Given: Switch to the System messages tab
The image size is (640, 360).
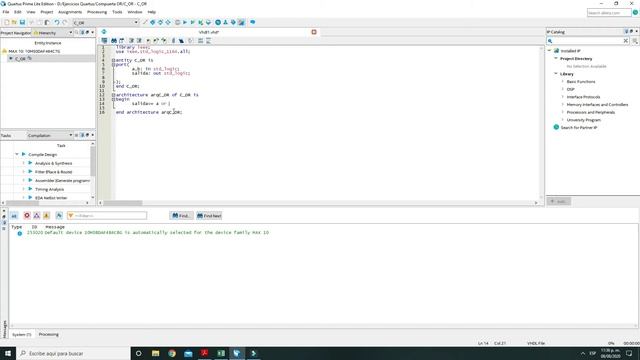Looking at the screenshot, I should 21,334.
